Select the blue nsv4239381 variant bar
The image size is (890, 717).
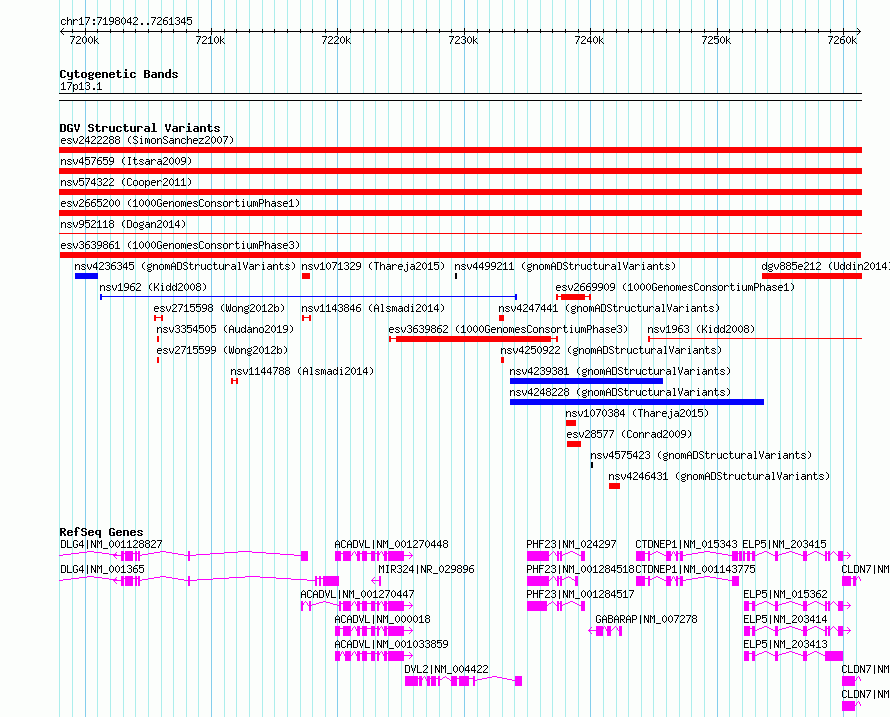pos(586,381)
